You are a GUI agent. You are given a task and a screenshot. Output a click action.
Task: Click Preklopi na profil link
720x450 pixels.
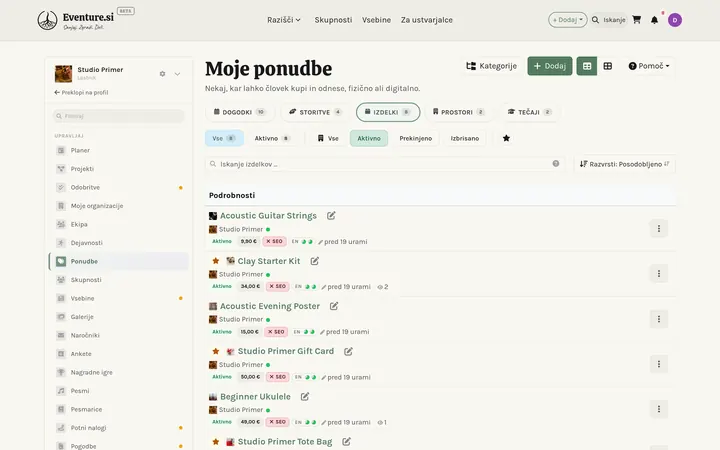pos(81,92)
